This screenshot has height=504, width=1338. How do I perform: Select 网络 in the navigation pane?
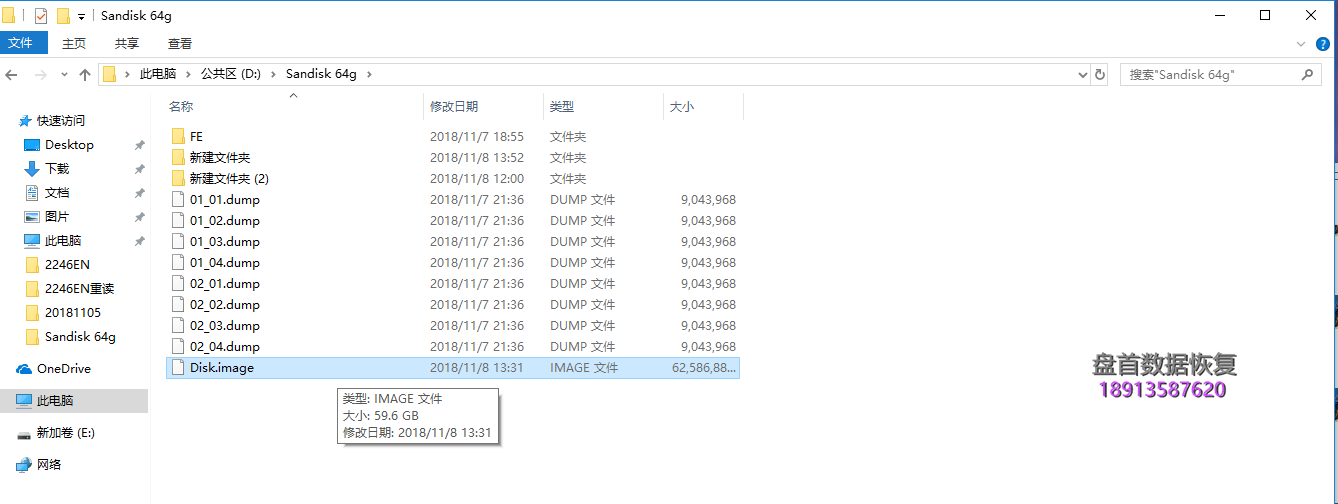coord(49,465)
